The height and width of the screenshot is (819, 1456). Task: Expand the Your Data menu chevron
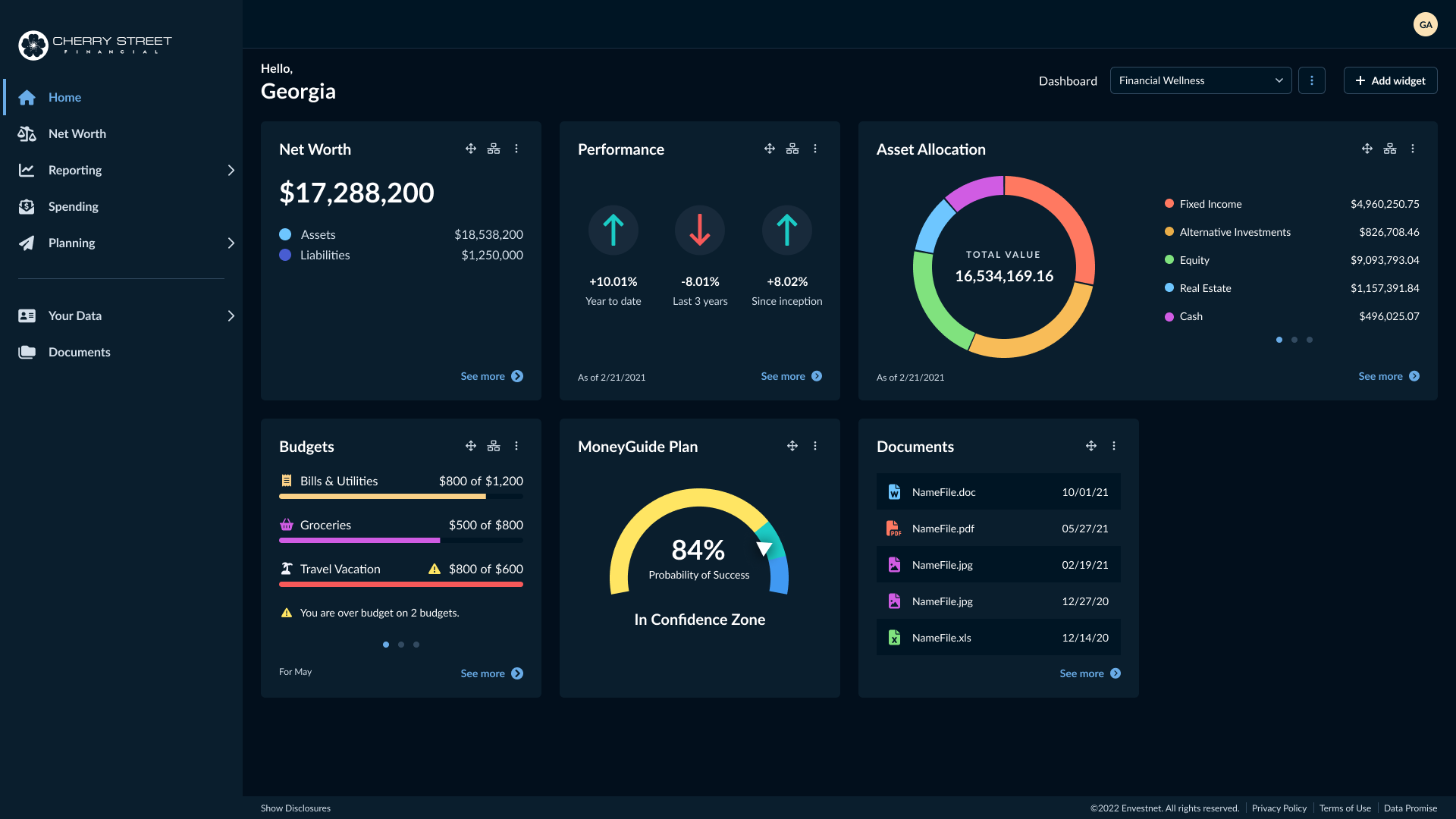(x=231, y=315)
